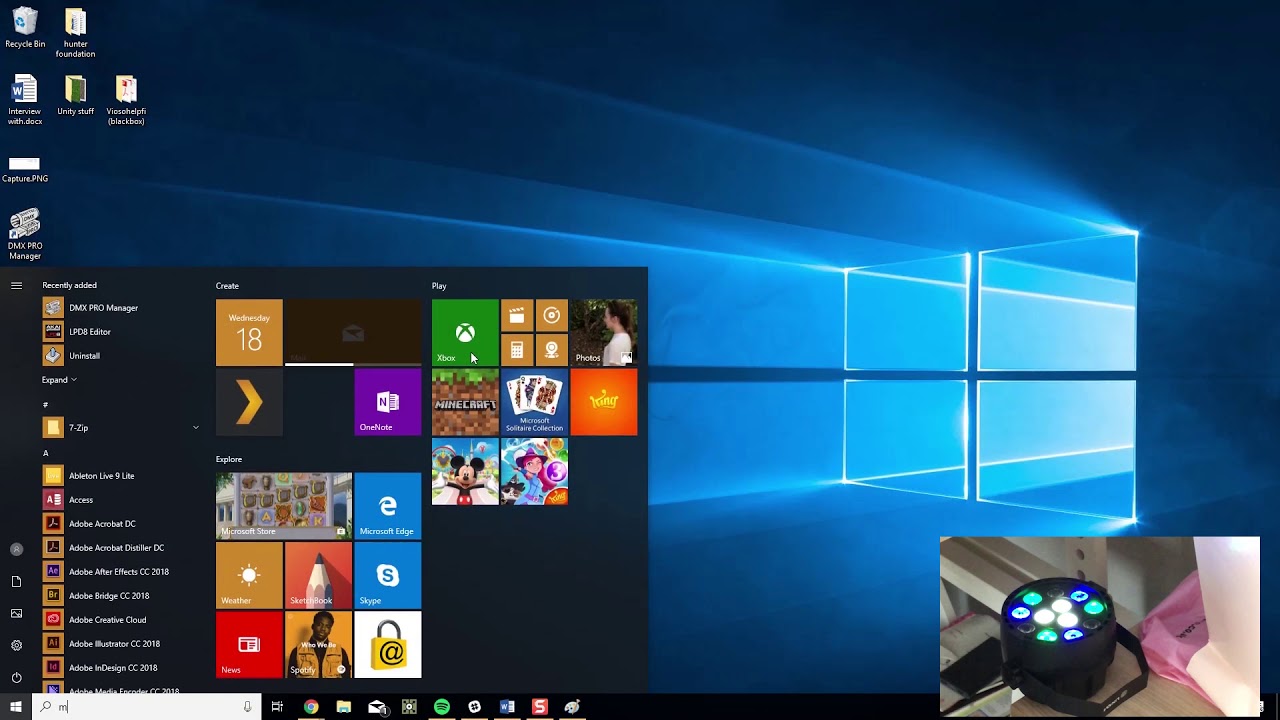The height and width of the screenshot is (720, 1280).
Task: Open the Wednesday 18 calendar tile
Action: 249,333
